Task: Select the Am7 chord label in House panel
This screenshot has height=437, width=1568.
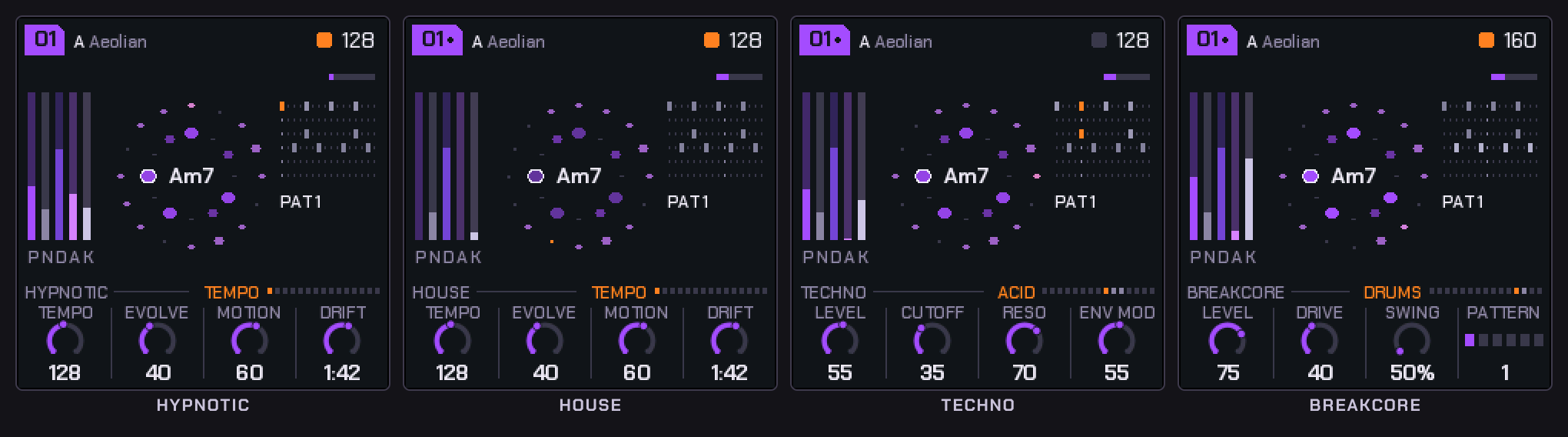Action: point(579,176)
